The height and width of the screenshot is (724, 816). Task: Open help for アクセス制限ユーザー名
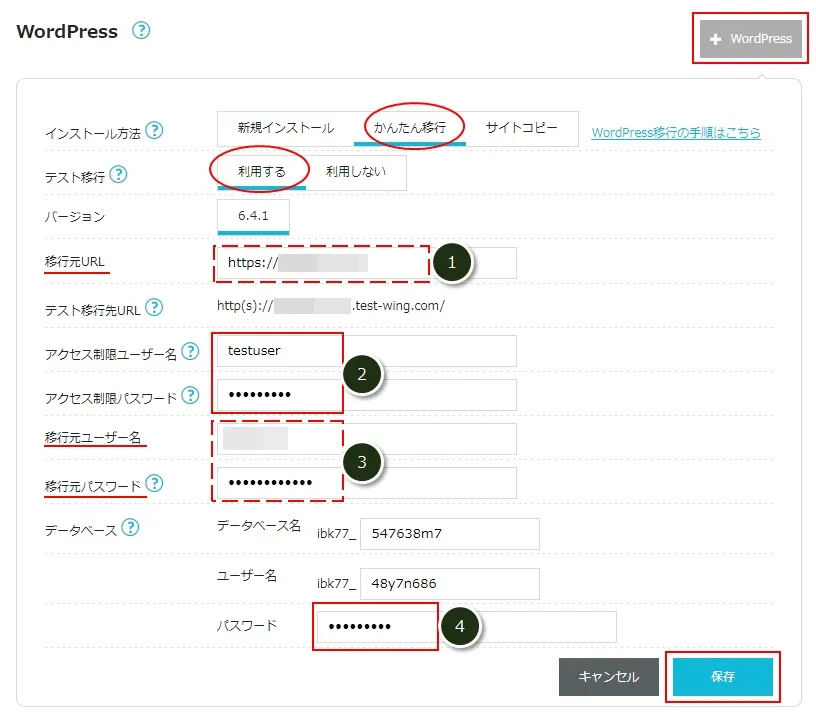190,351
